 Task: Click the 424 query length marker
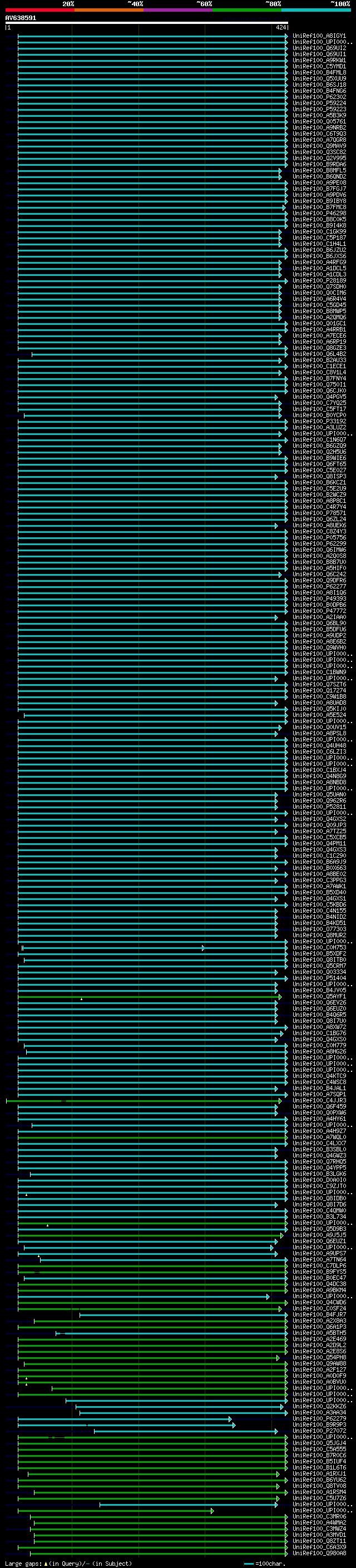tap(280, 27)
